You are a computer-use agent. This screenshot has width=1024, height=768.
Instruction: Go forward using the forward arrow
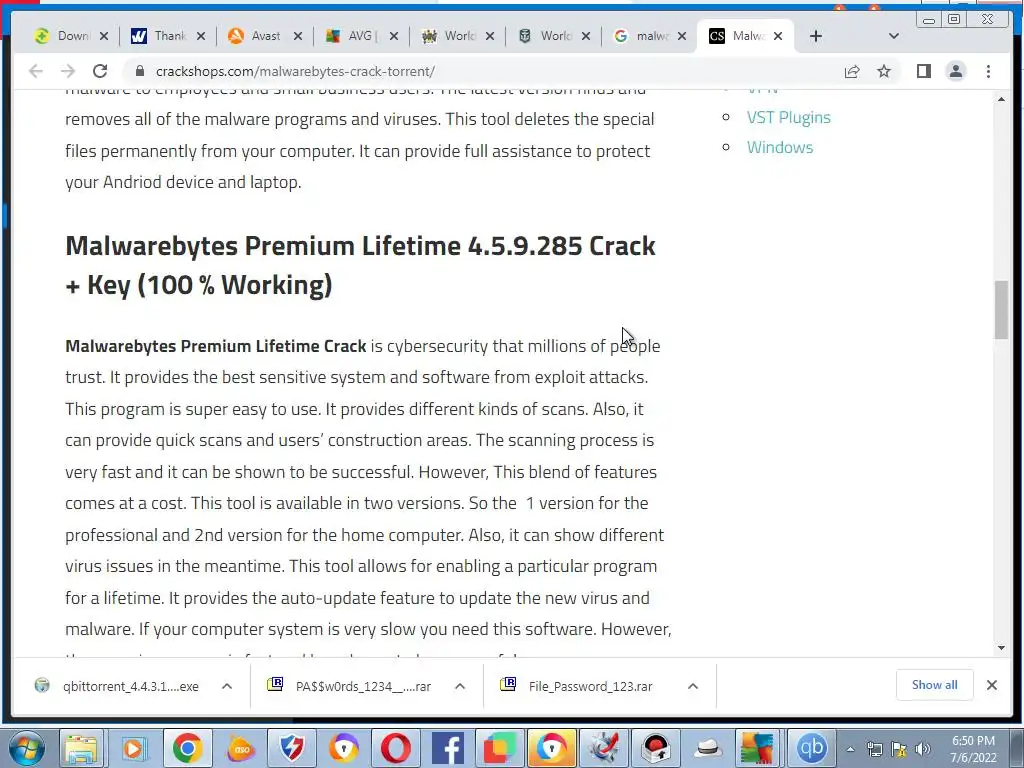click(x=68, y=71)
